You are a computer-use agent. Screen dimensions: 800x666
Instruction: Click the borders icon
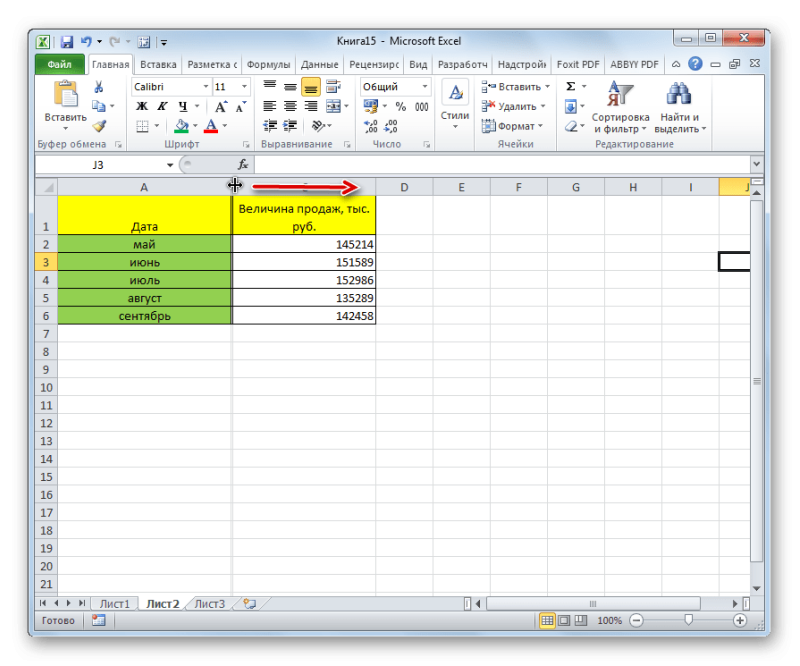(x=142, y=126)
